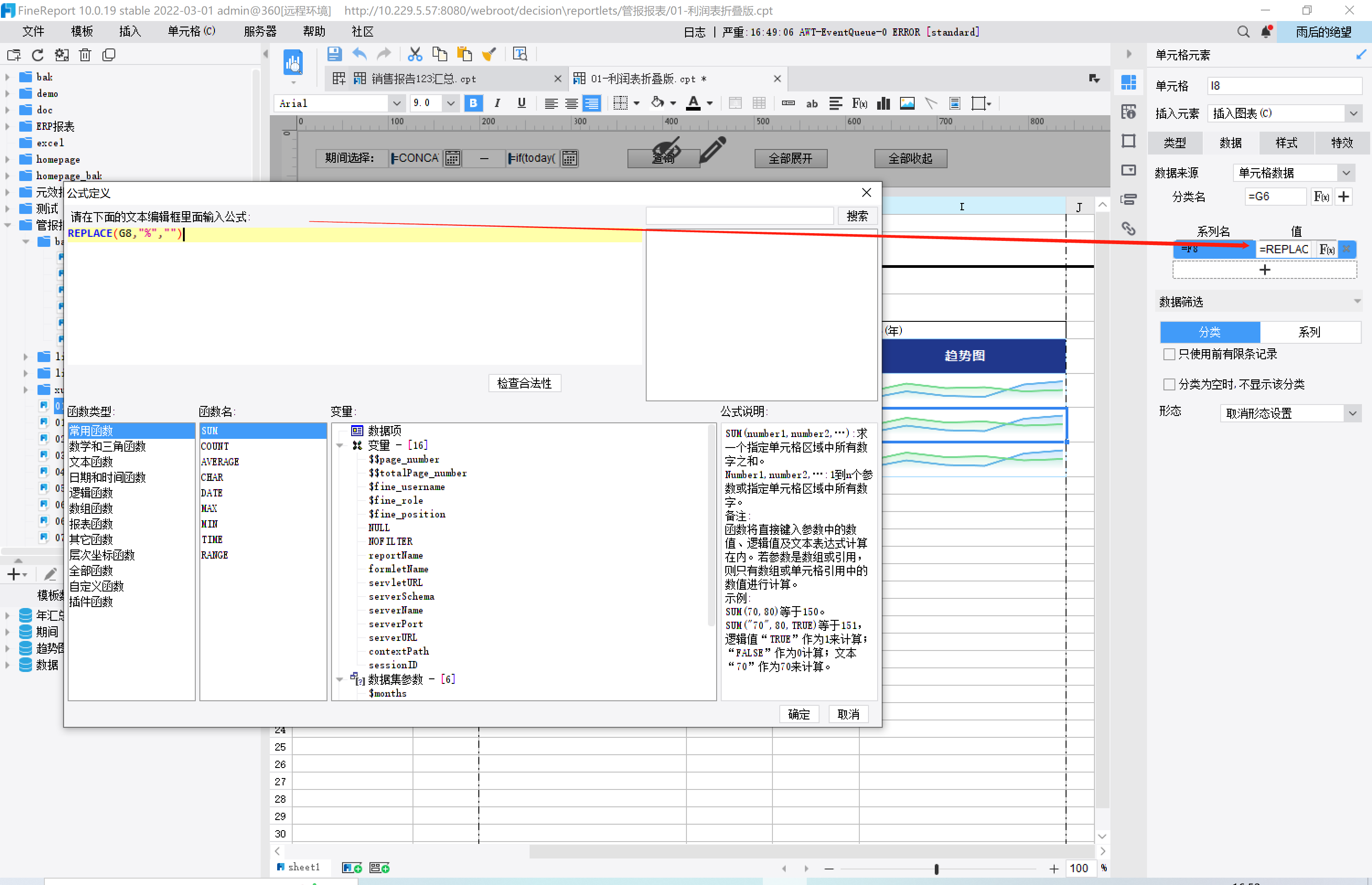Align cell text right
The height and width of the screenshot is (885, 1372).
[x=591, y=103]
